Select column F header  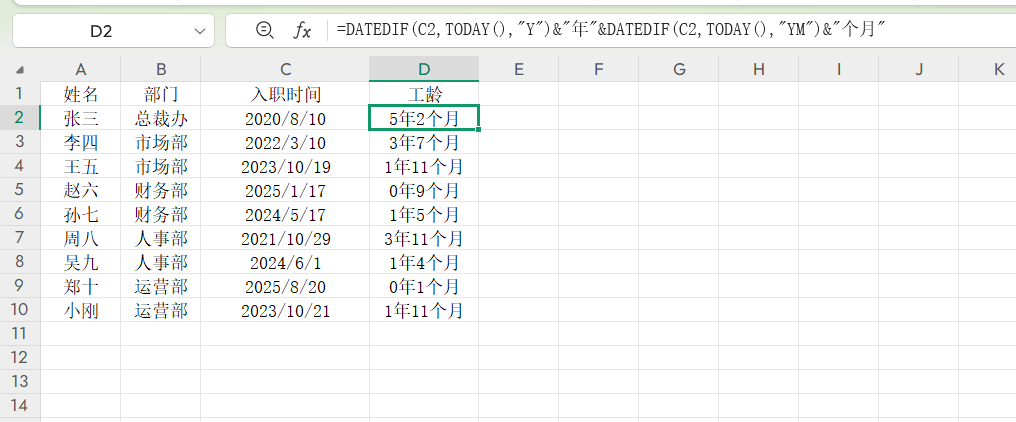click(x=599, y=69)
